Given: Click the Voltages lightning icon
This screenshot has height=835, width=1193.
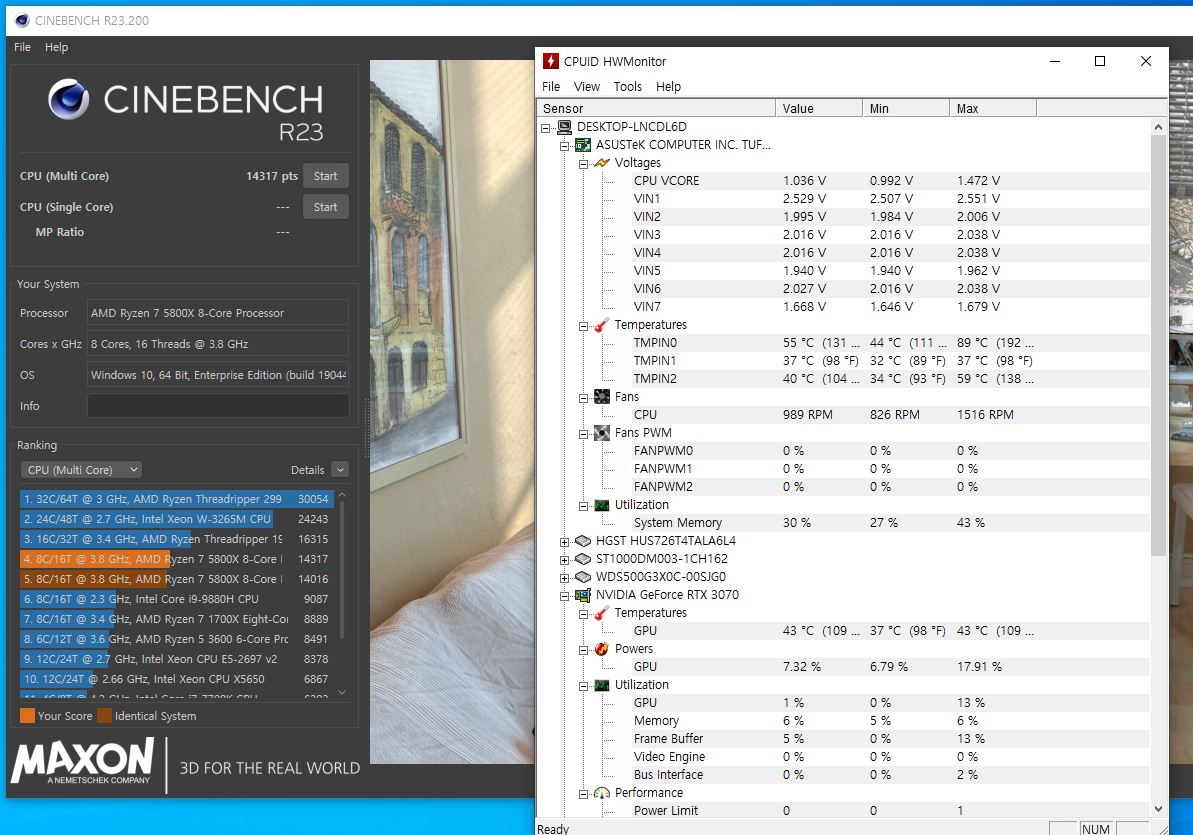Looking at the screenshot, I should [x=602, y=163].
